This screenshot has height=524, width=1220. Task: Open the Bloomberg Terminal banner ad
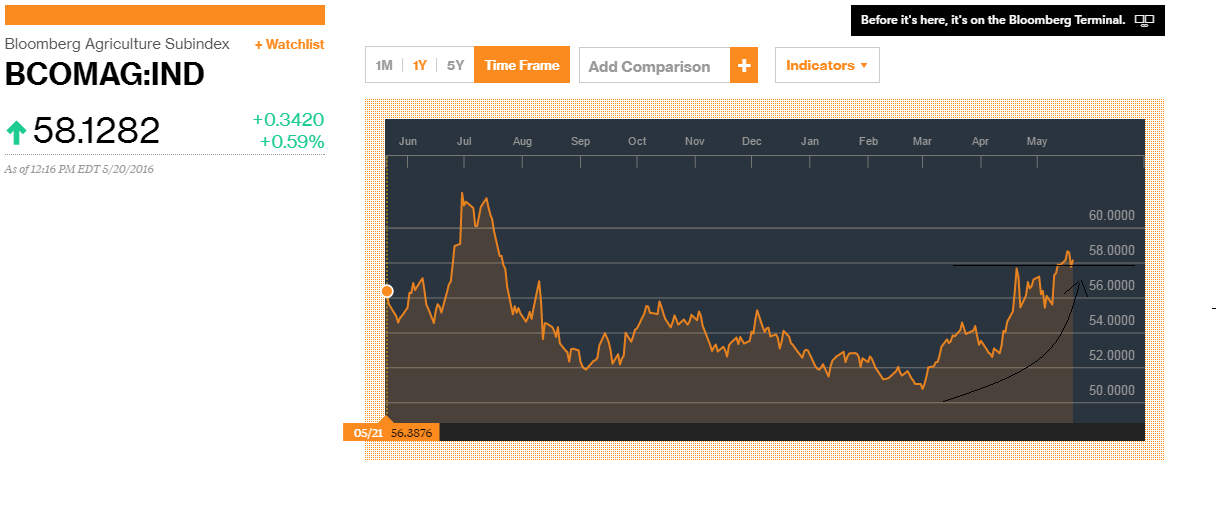1007,20
